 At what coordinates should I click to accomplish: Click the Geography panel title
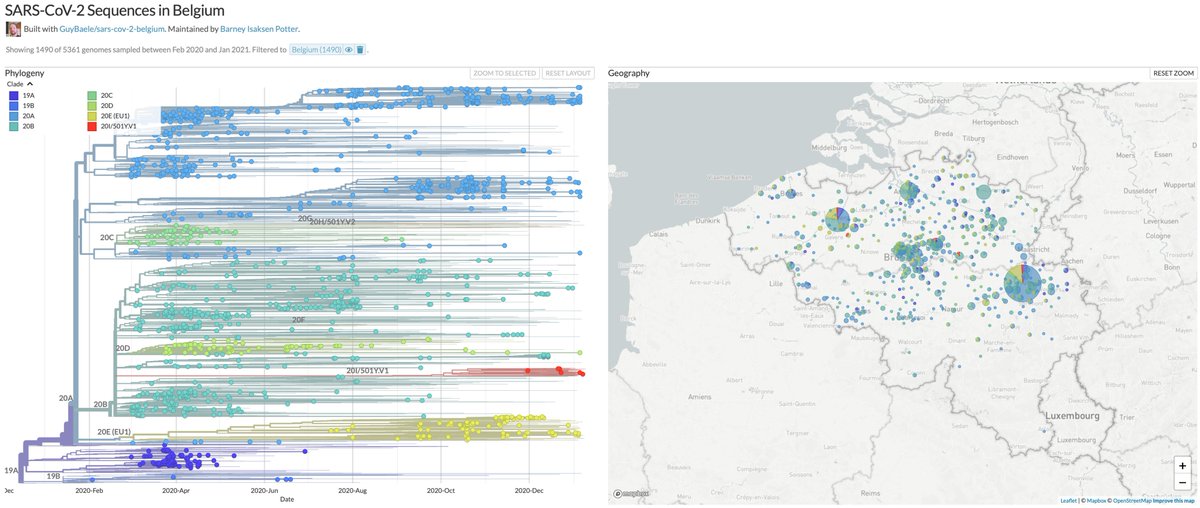point(630,74)
